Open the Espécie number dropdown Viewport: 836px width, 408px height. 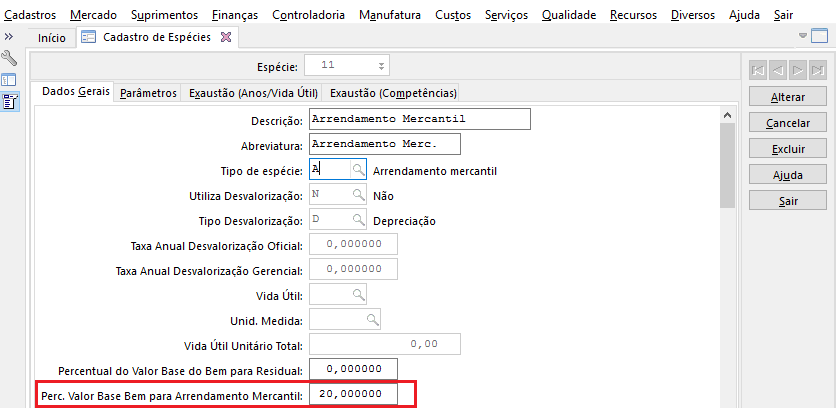pyautogui.click(x=381, y=66)
